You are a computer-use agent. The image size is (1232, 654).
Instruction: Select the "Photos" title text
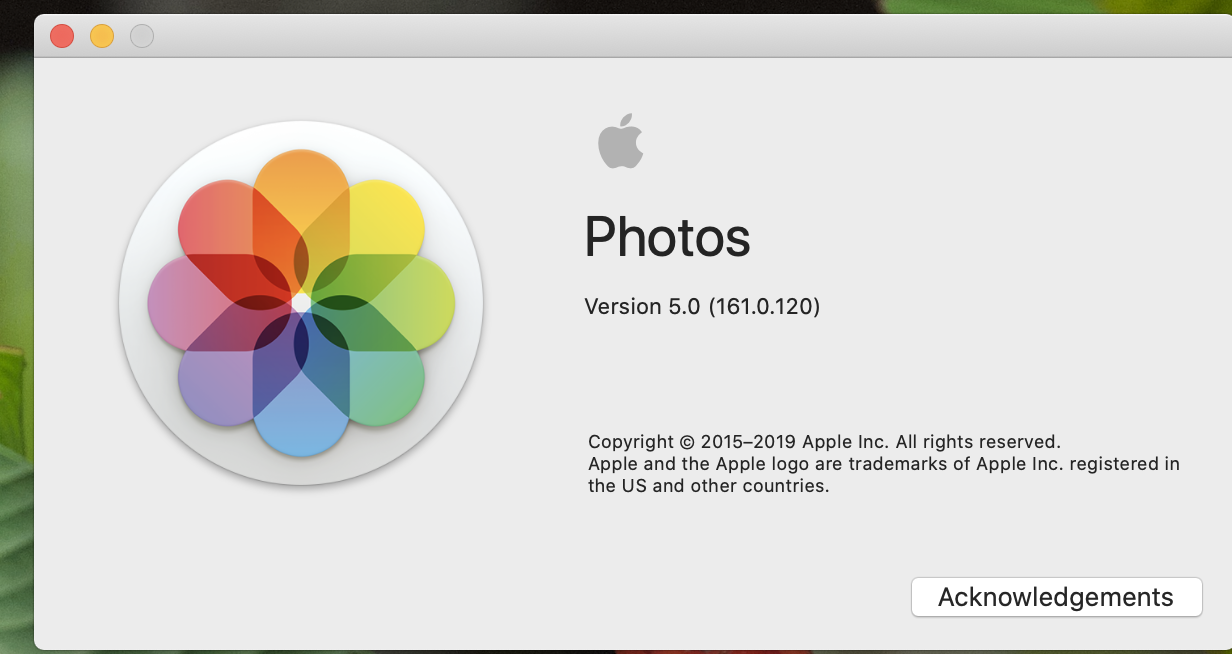click(667, 238)
